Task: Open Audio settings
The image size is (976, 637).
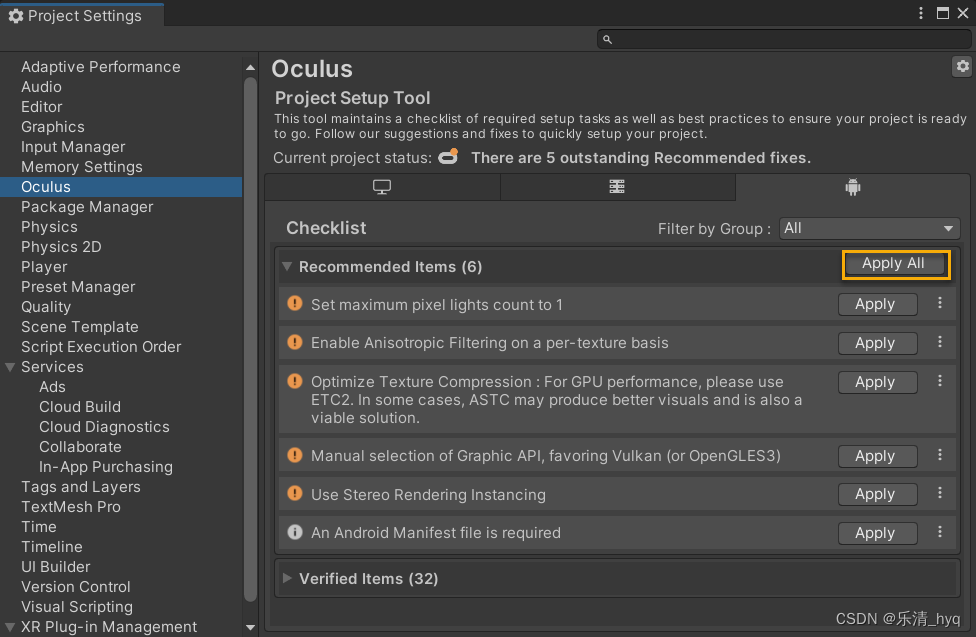Action: pyautogui.click(x=41, y=87)
